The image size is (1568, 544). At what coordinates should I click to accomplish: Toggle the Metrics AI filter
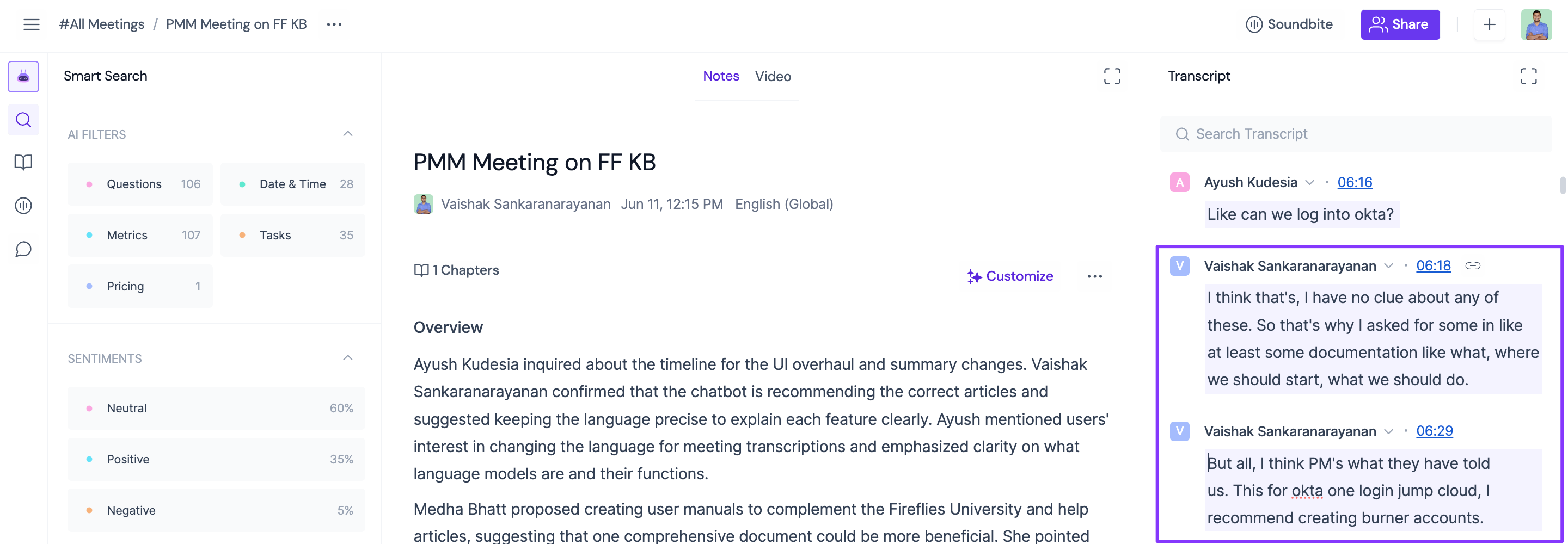tap(139, 235)
